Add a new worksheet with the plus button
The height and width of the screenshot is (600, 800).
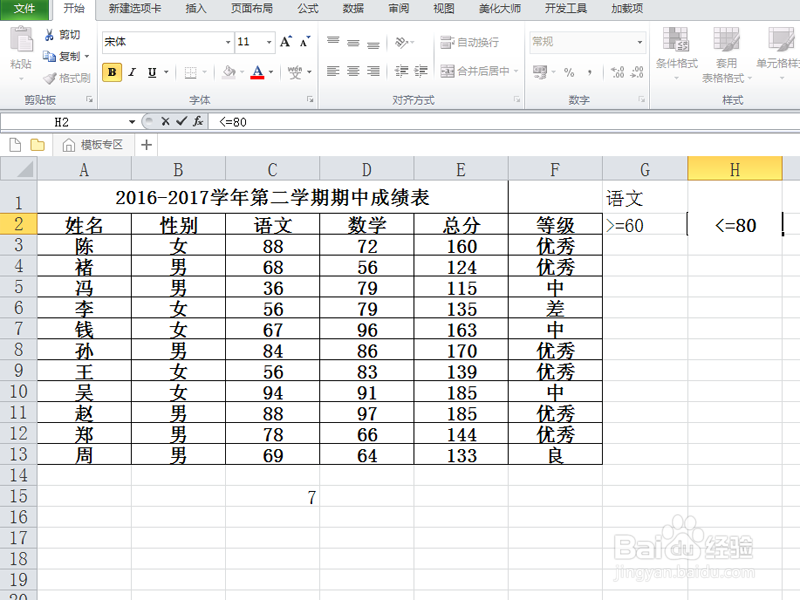coord(146,145)
